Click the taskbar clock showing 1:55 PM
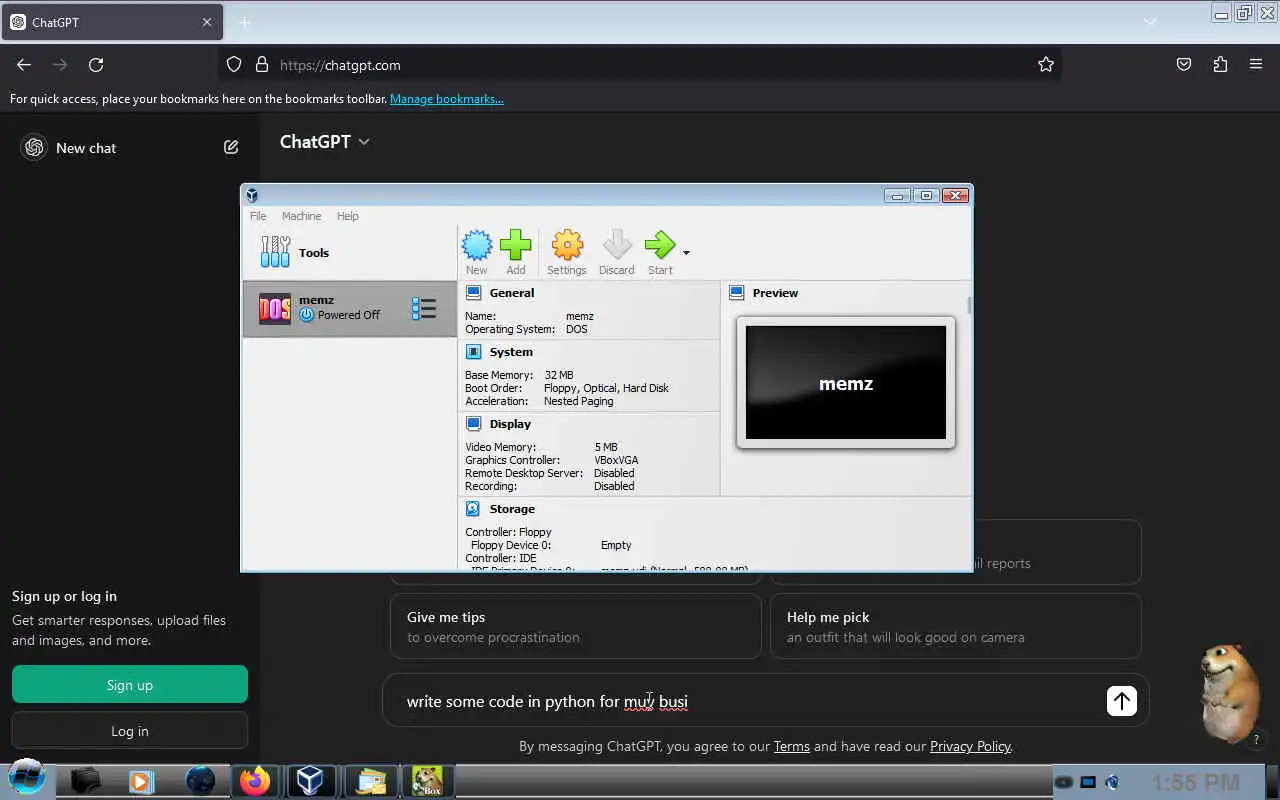Screen dimensions: 1280x800 click(x=1196, y=782)
